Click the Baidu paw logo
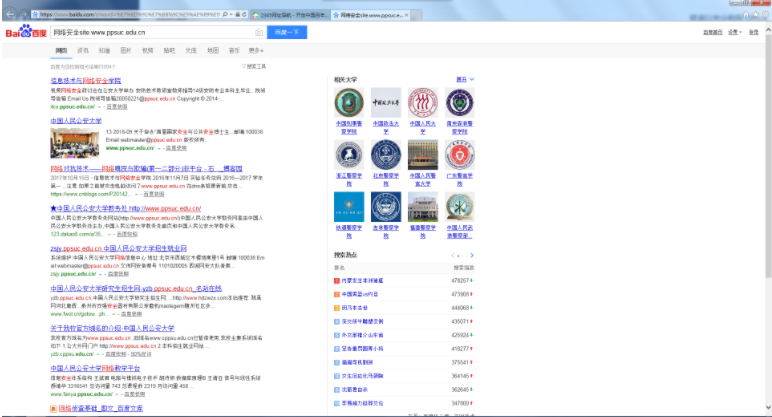Image resolution: width=772 pixels, height=417 pixels. pyautogui.click(x=26, y=32)
